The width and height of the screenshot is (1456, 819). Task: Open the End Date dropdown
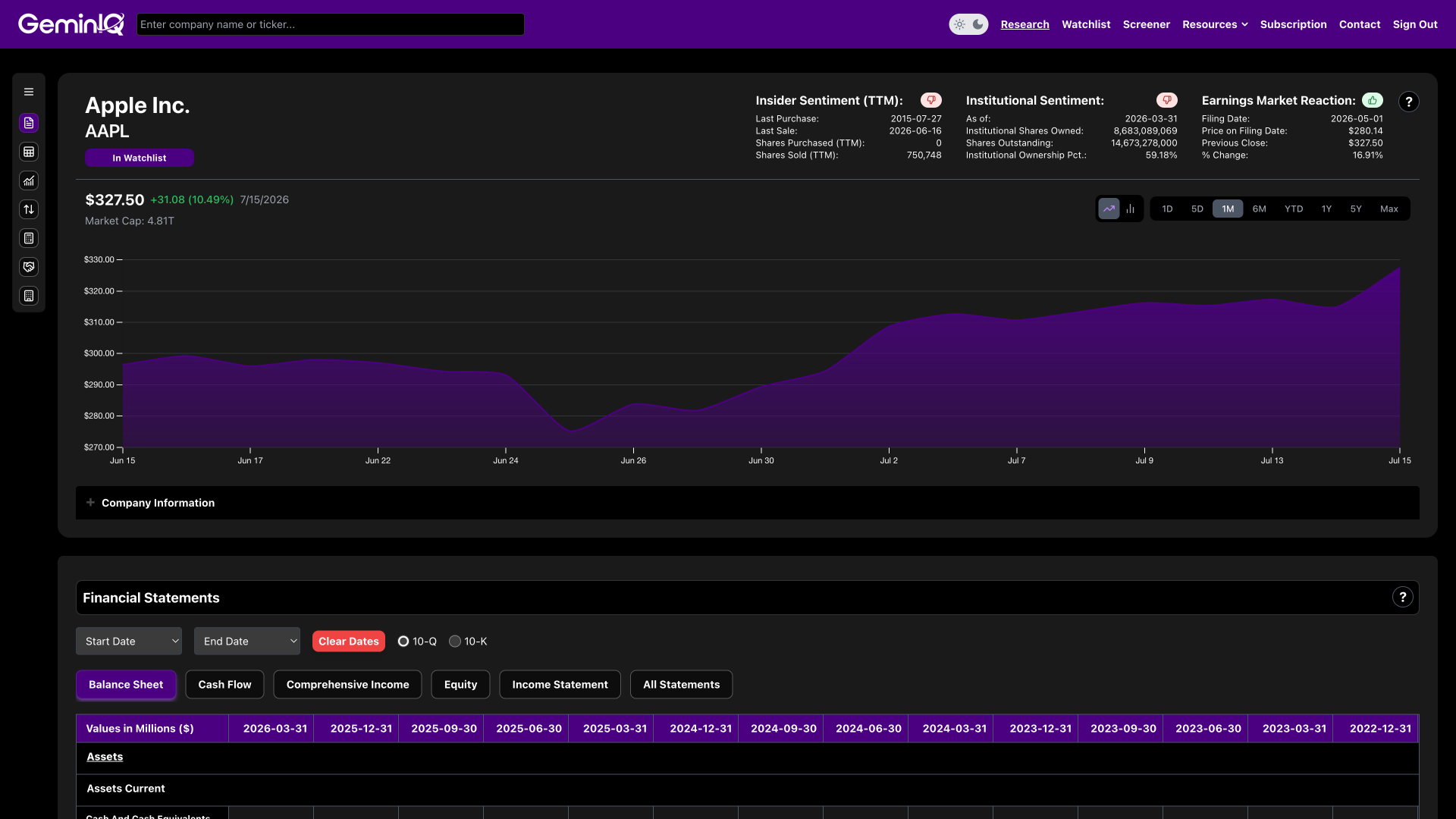[247, 642]
